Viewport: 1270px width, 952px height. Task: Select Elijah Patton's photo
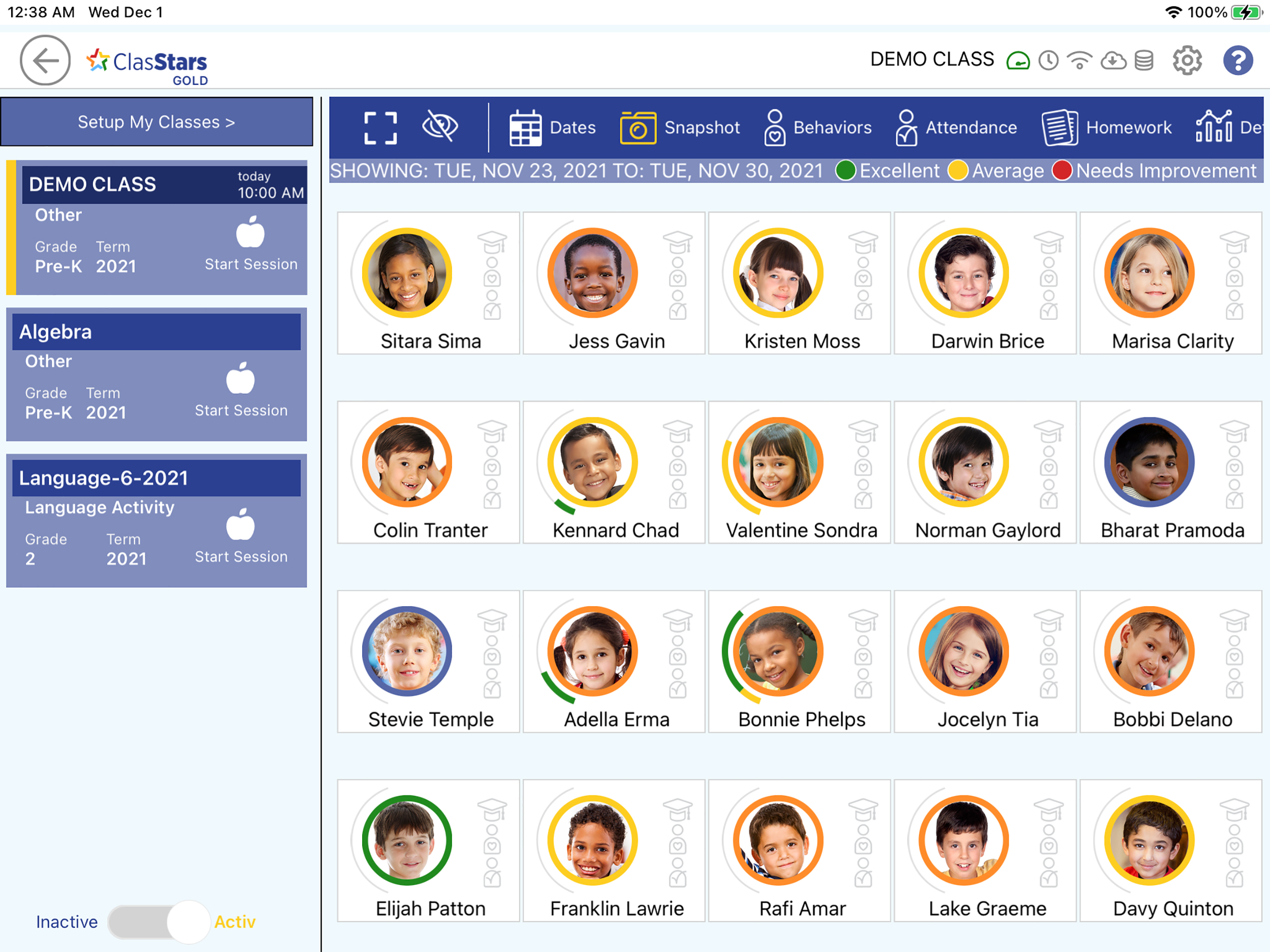click(407, 840)
